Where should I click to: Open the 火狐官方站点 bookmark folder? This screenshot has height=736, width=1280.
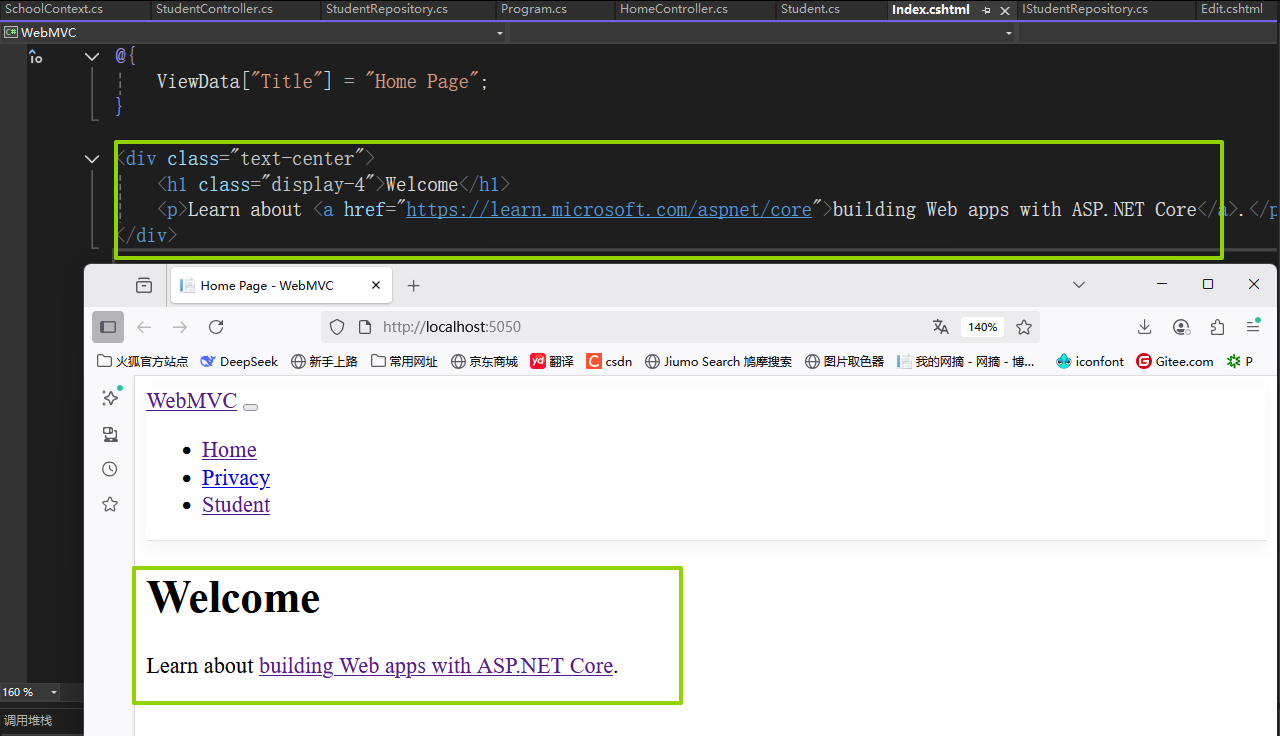tap(142, 361)
